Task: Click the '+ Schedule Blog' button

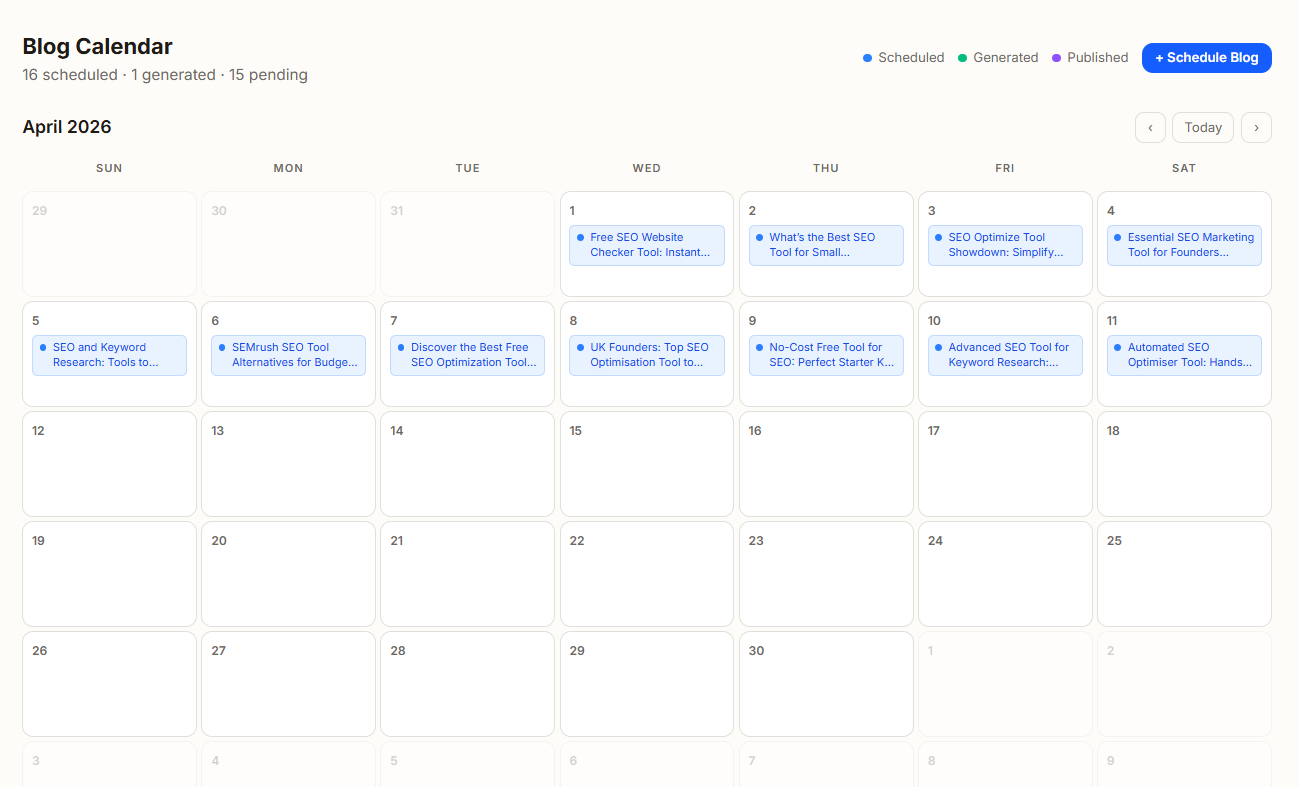Action: tap(1207, 58)
